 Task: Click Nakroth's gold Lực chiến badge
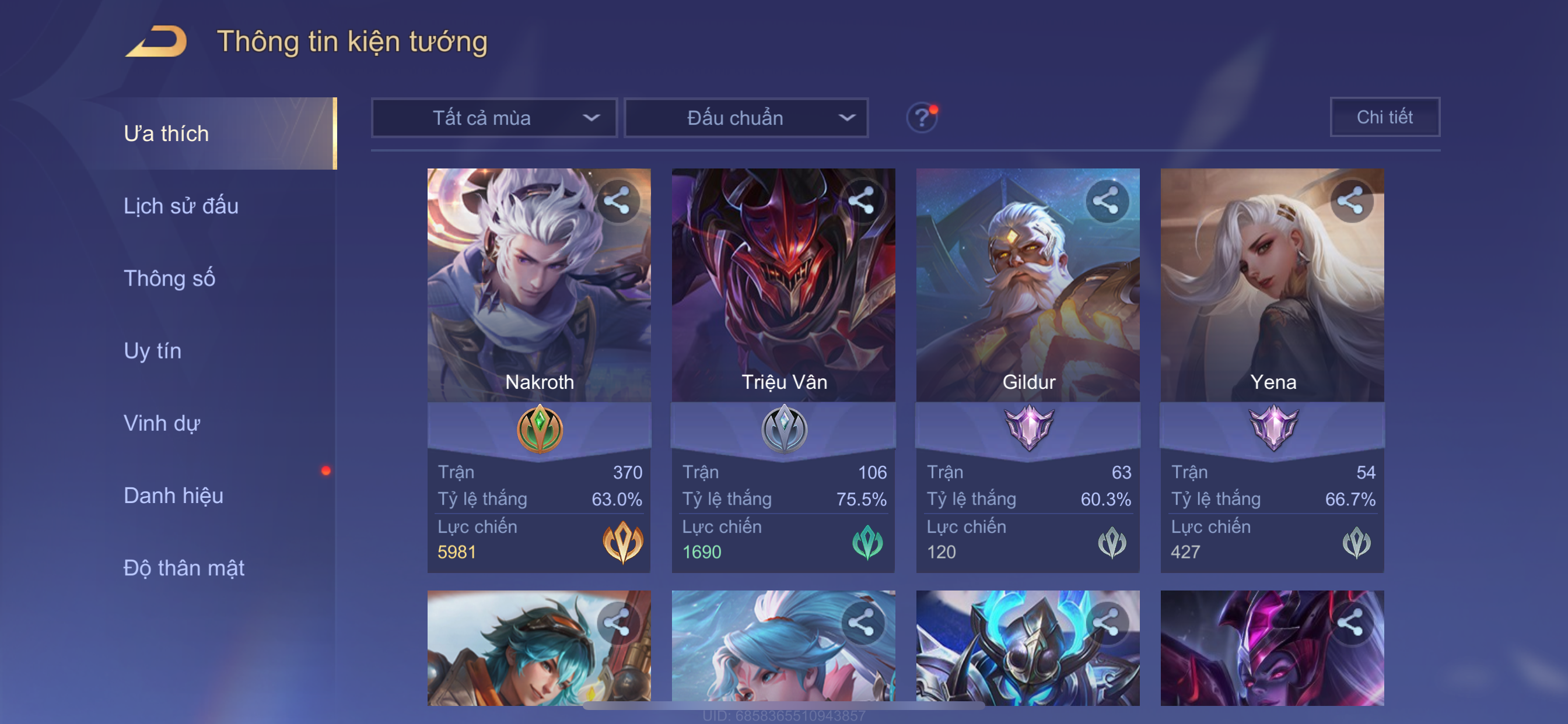pyautogui.click(x=622, y=542)
